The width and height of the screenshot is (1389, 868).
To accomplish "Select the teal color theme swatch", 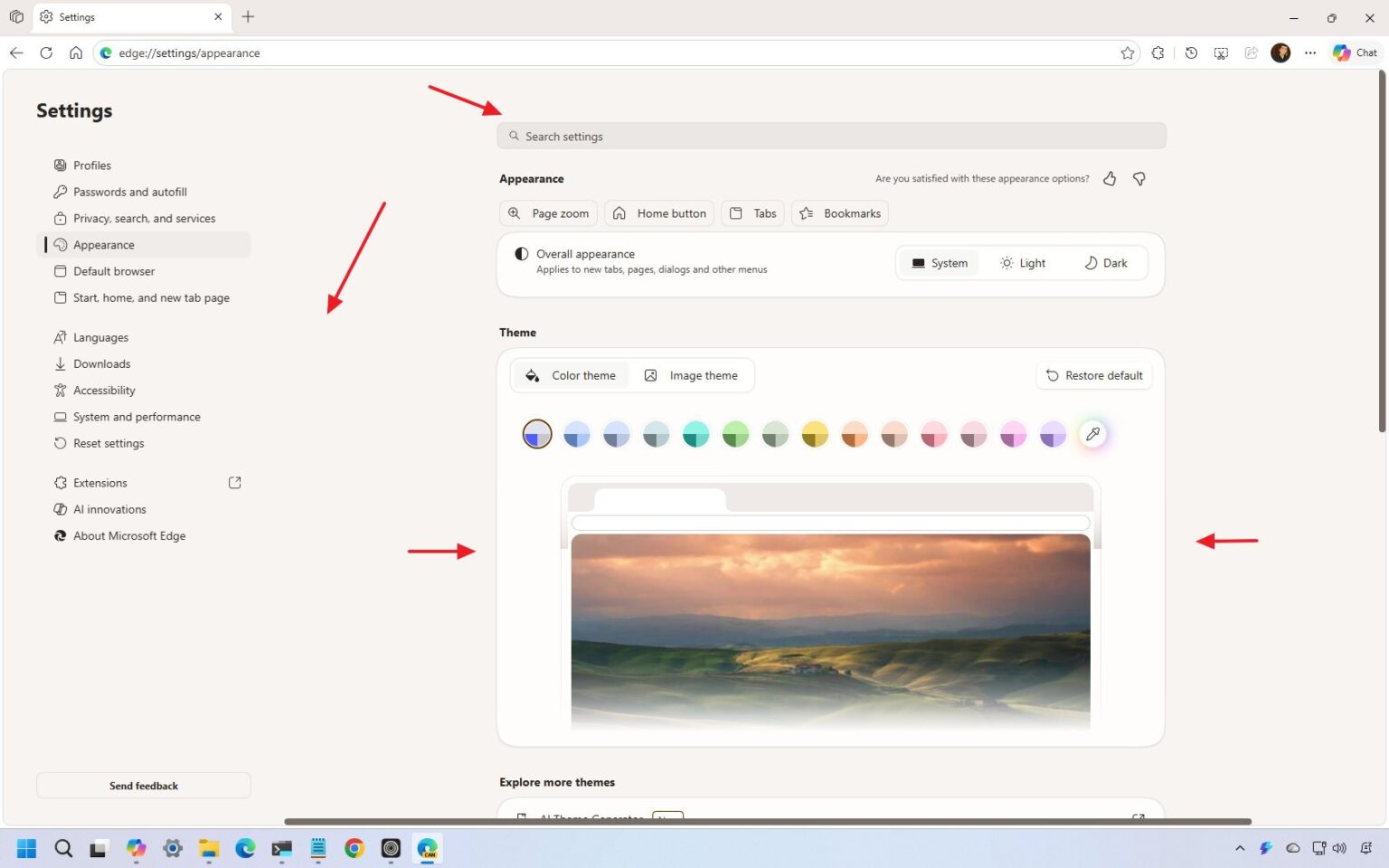I will [695, 434].
